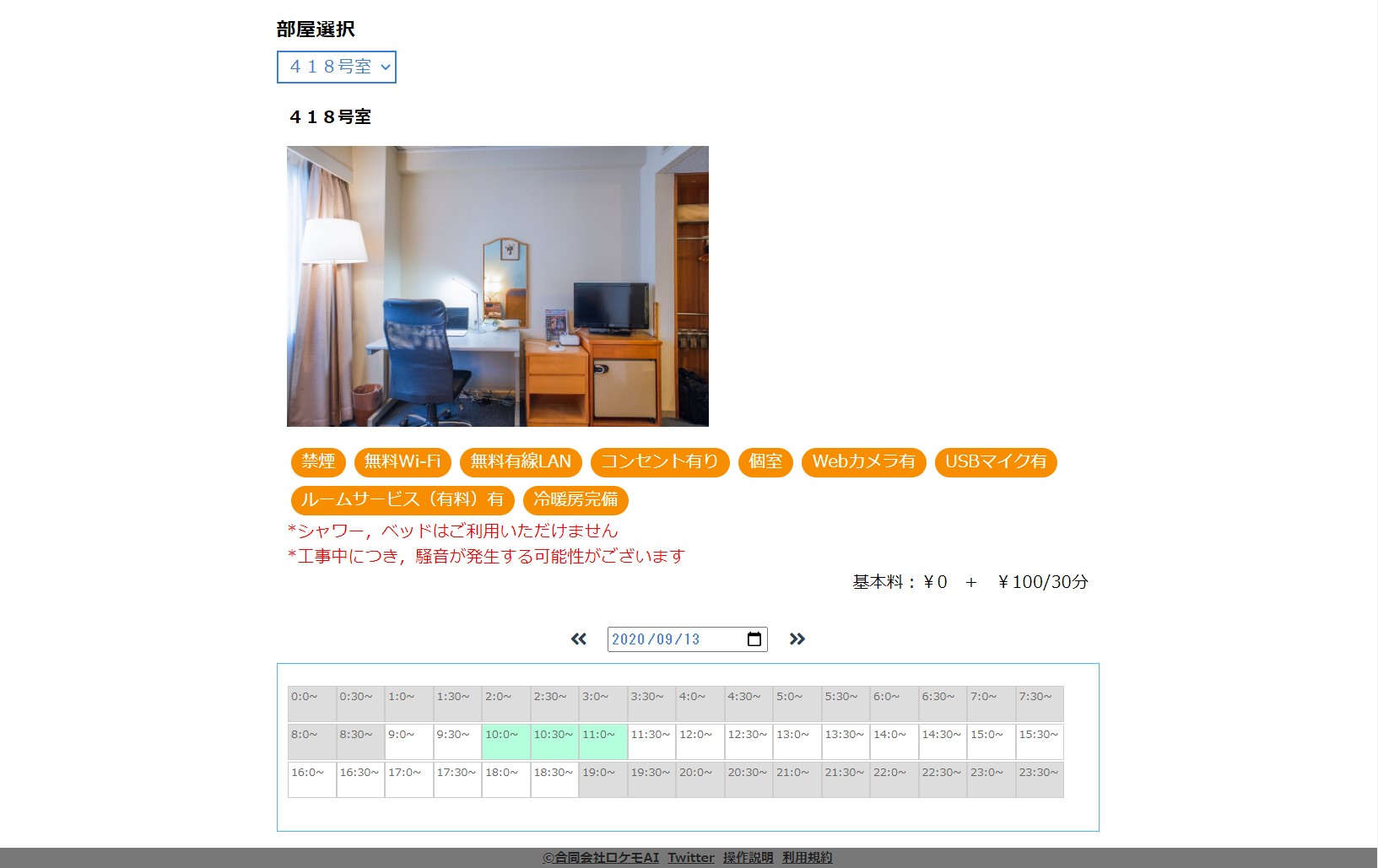
Task: Click the price text ￥100/30分
Action: pos(1043,582)
